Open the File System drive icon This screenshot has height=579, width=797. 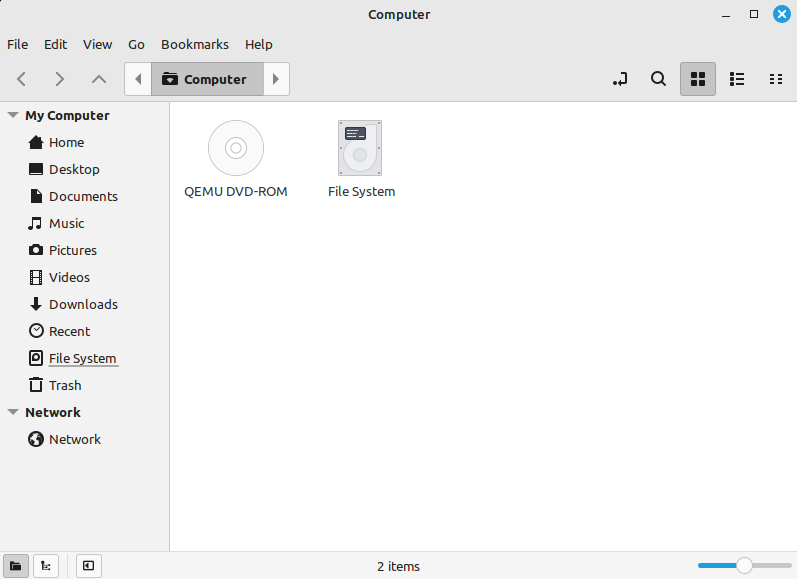[361, 149]
